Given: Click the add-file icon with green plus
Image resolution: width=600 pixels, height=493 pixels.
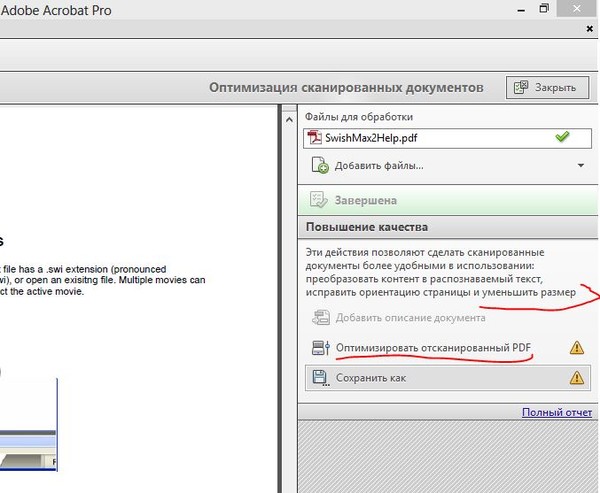Looking at the screenshot, I should point(320,165).
